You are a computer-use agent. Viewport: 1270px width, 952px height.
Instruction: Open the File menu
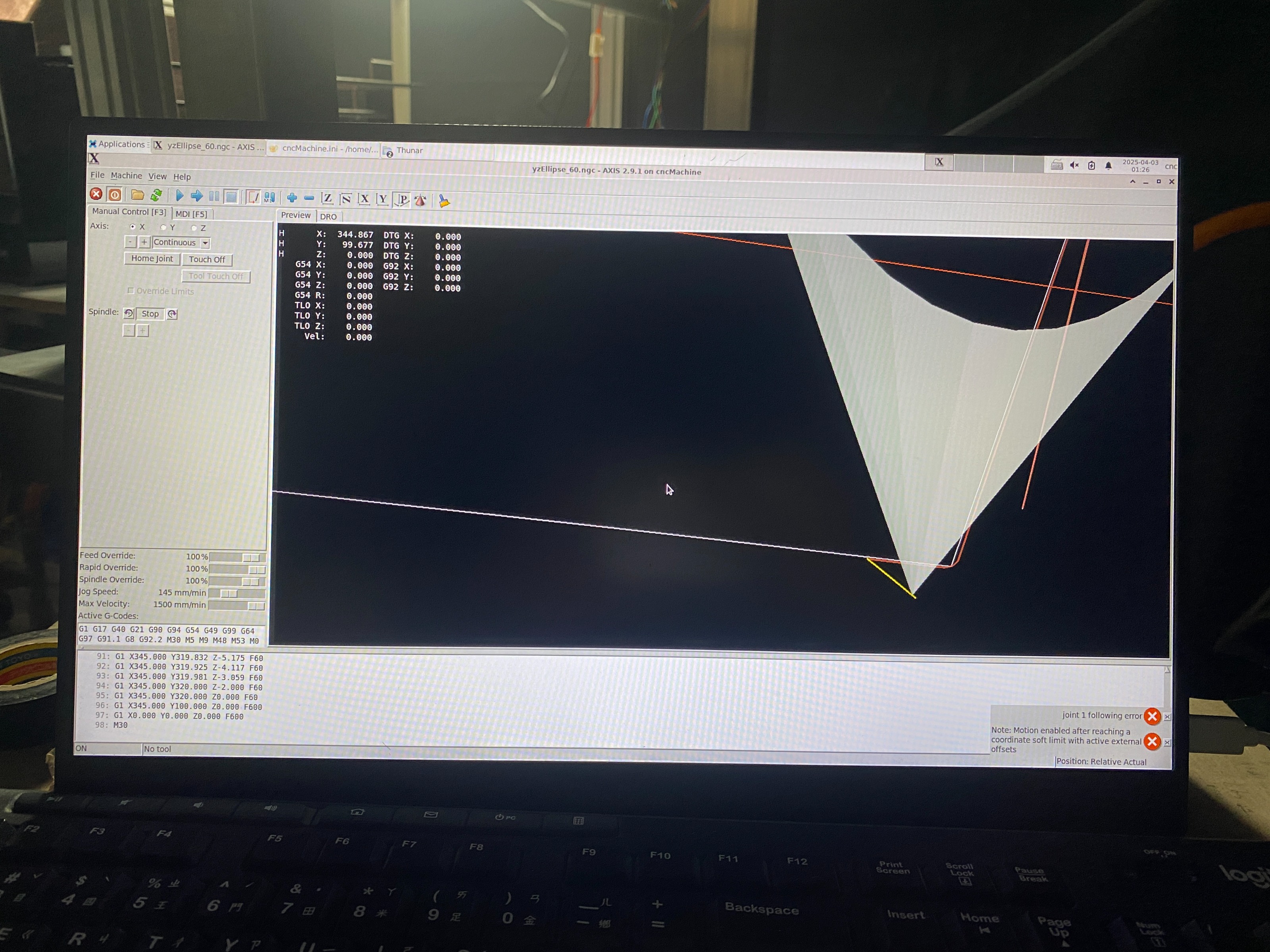click(x=97, y=175)
